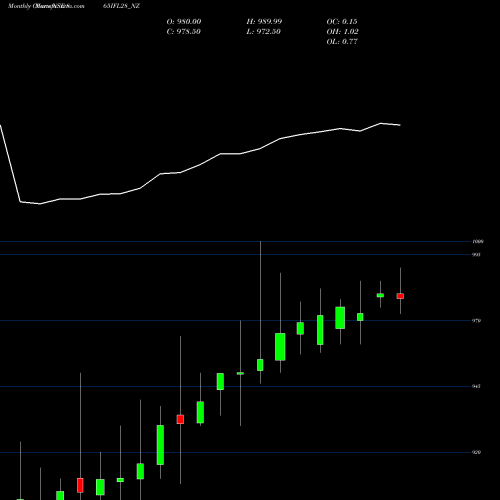Select the high value H: 989.99
Screen dimensions: 500x500
264,21
